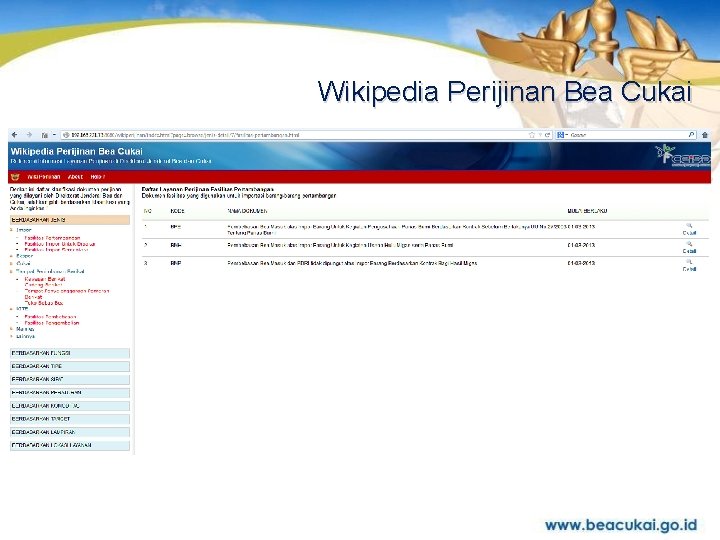Select the Lainnya tree item
The image size is (720, 540).
click(x=25, y=337)
